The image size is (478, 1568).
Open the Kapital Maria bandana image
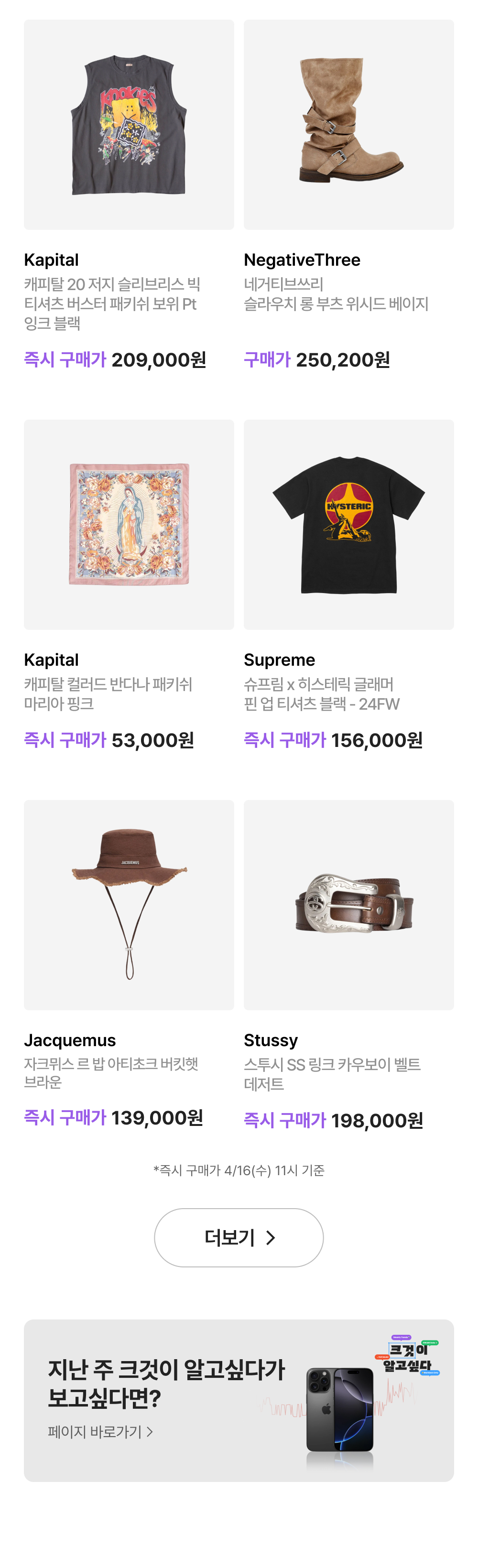(x=129, y=524)
